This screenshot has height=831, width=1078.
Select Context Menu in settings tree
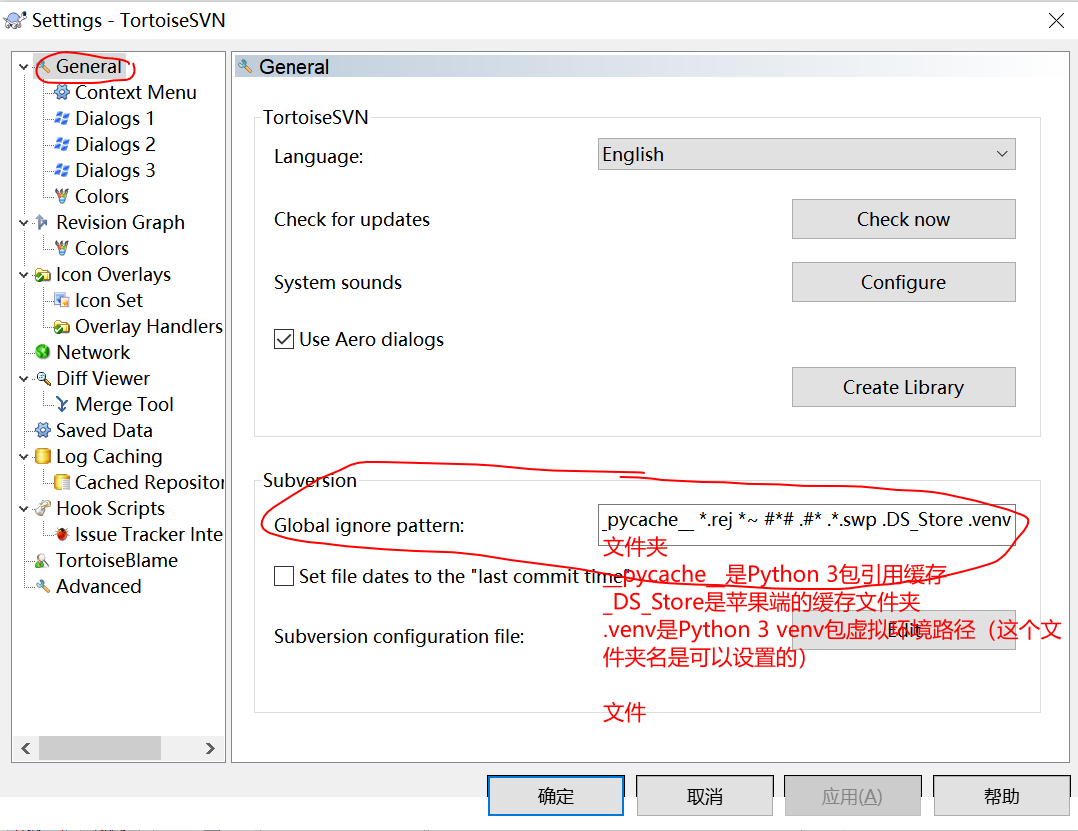[x=135, y=92]
